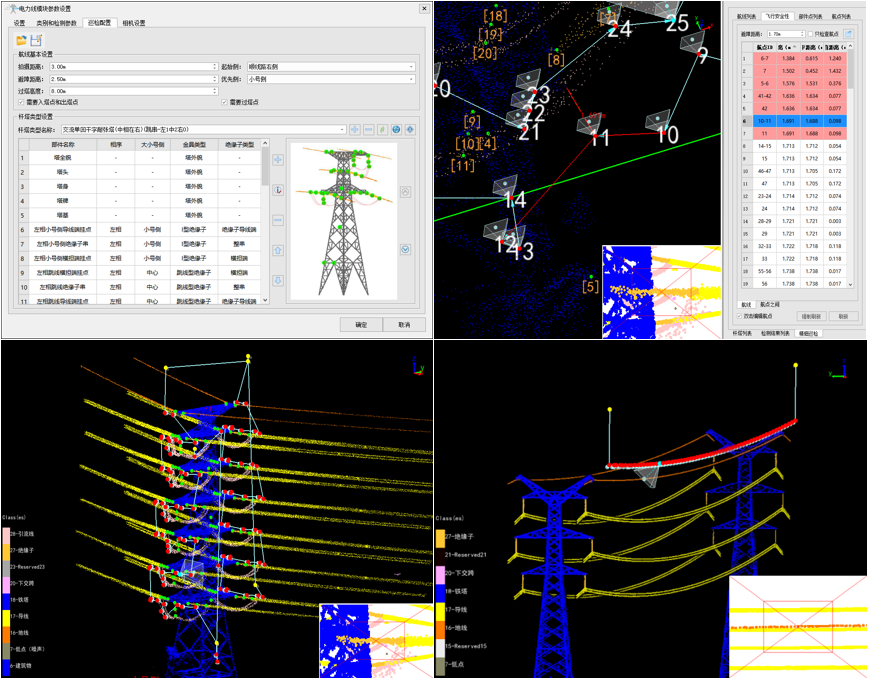The width and height of the screenshot is (869, 680).
Task: Click the remove tower type minus icon
Action: coord(369,130)
